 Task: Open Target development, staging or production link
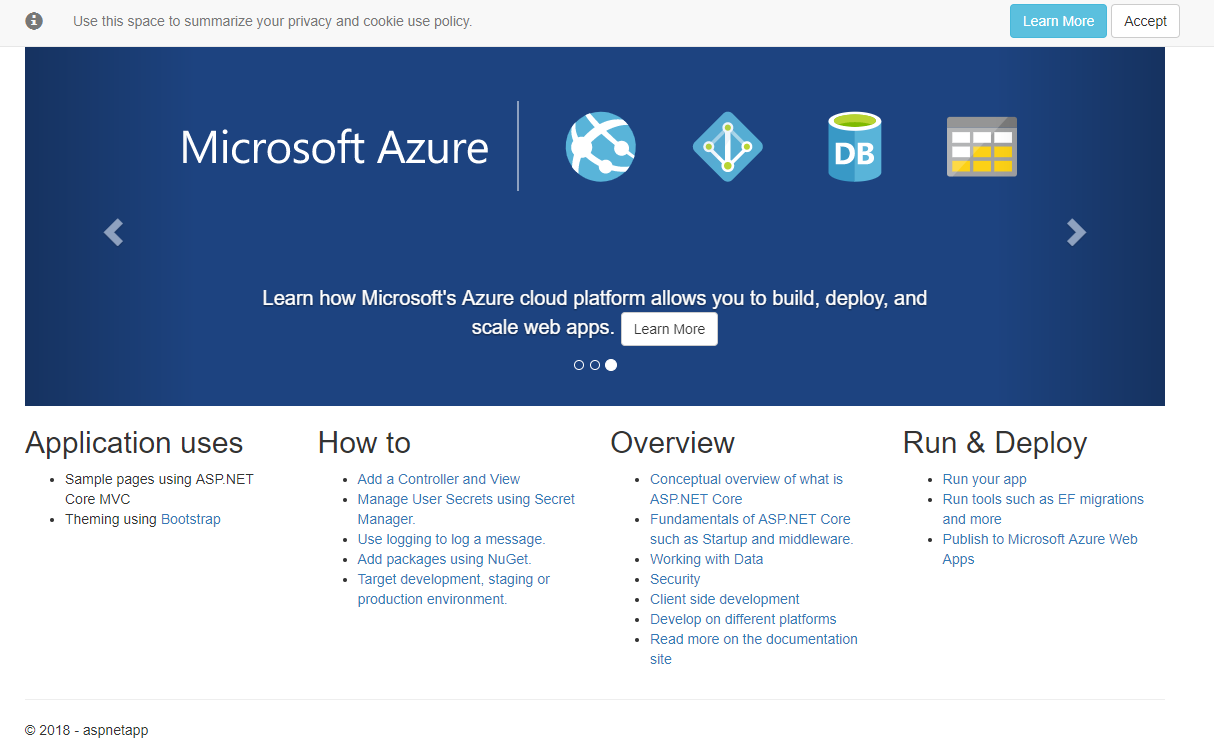(454, 589)
